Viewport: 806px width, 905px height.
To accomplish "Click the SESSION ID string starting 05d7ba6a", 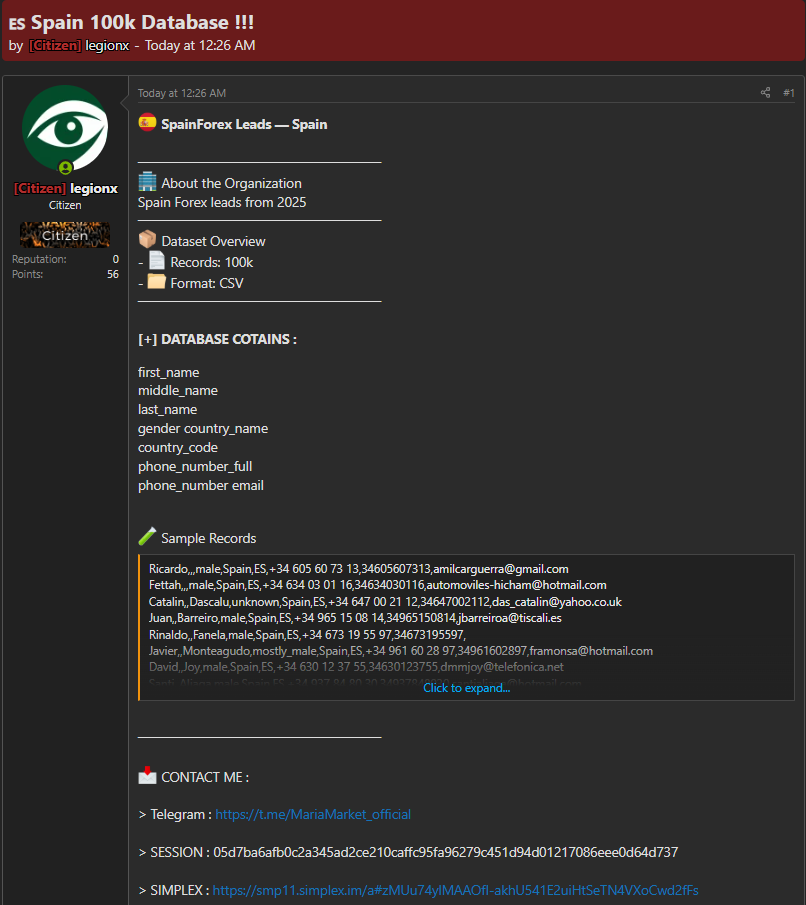I will pyautogui.click(x=446, y=852).
